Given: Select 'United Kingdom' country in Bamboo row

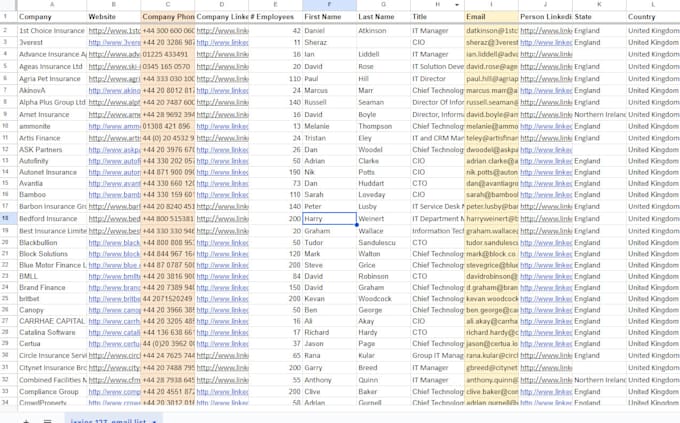Looking at the screenshot, I should tap(653, 195).
